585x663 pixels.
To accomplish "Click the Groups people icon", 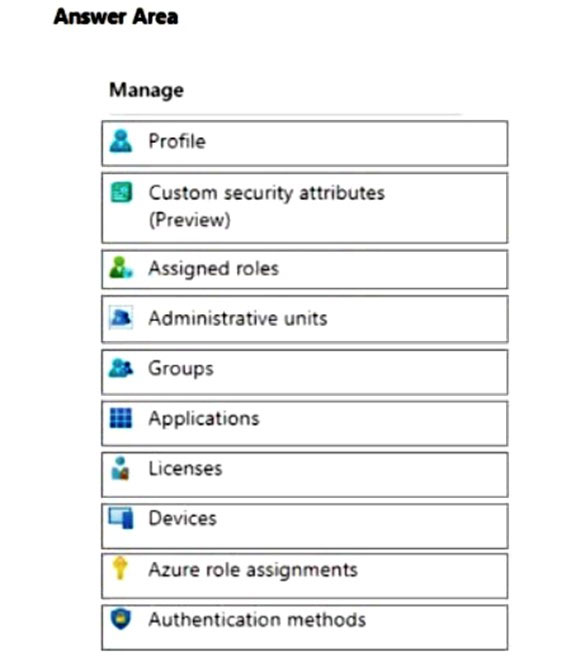I will 121,368.
